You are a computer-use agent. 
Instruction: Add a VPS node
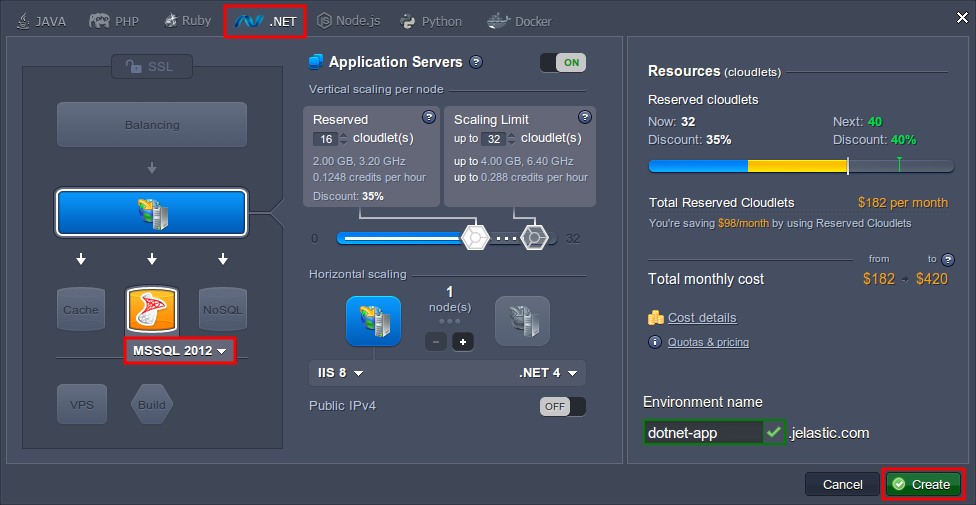(x=82, y=405)
